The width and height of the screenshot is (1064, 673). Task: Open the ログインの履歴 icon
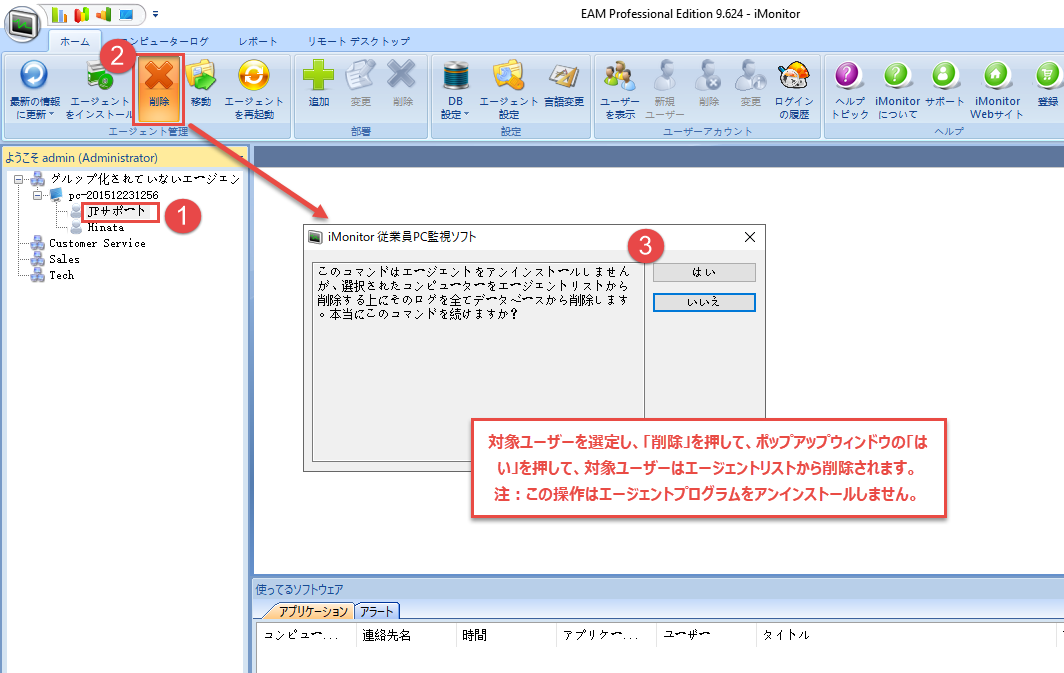pos(794,90)
